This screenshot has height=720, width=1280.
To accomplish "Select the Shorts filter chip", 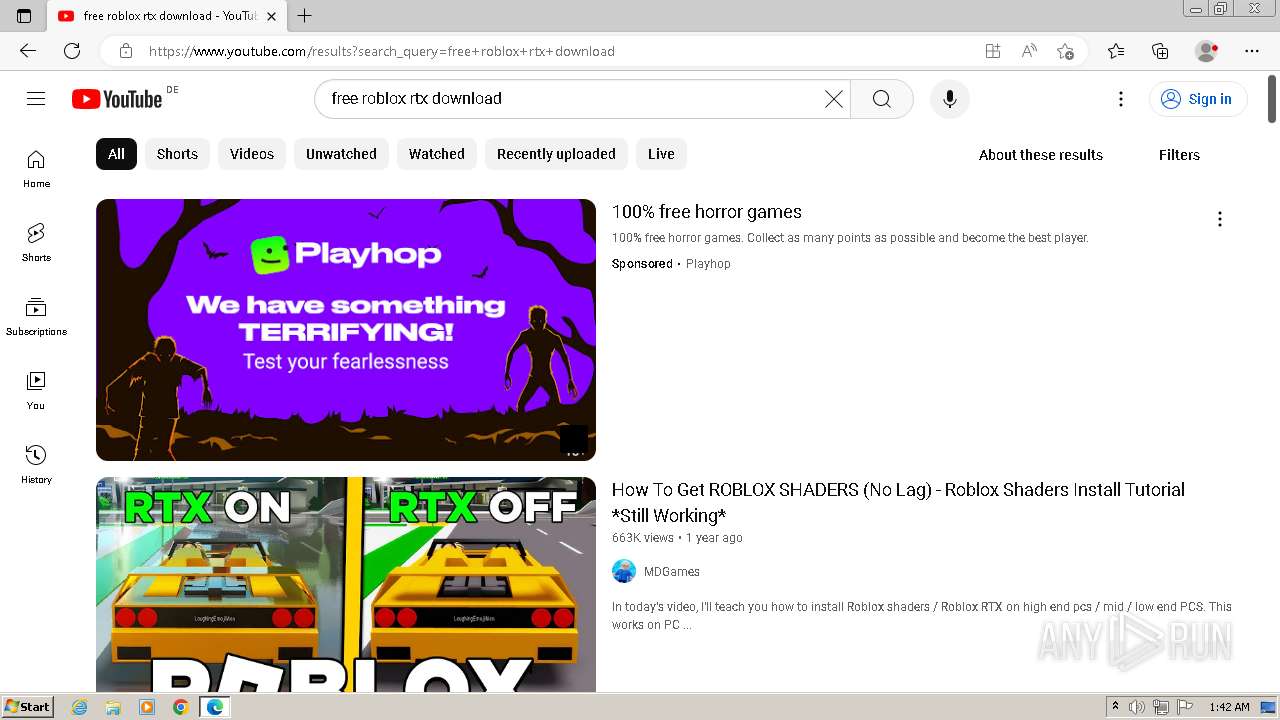I will click(177, 154).
